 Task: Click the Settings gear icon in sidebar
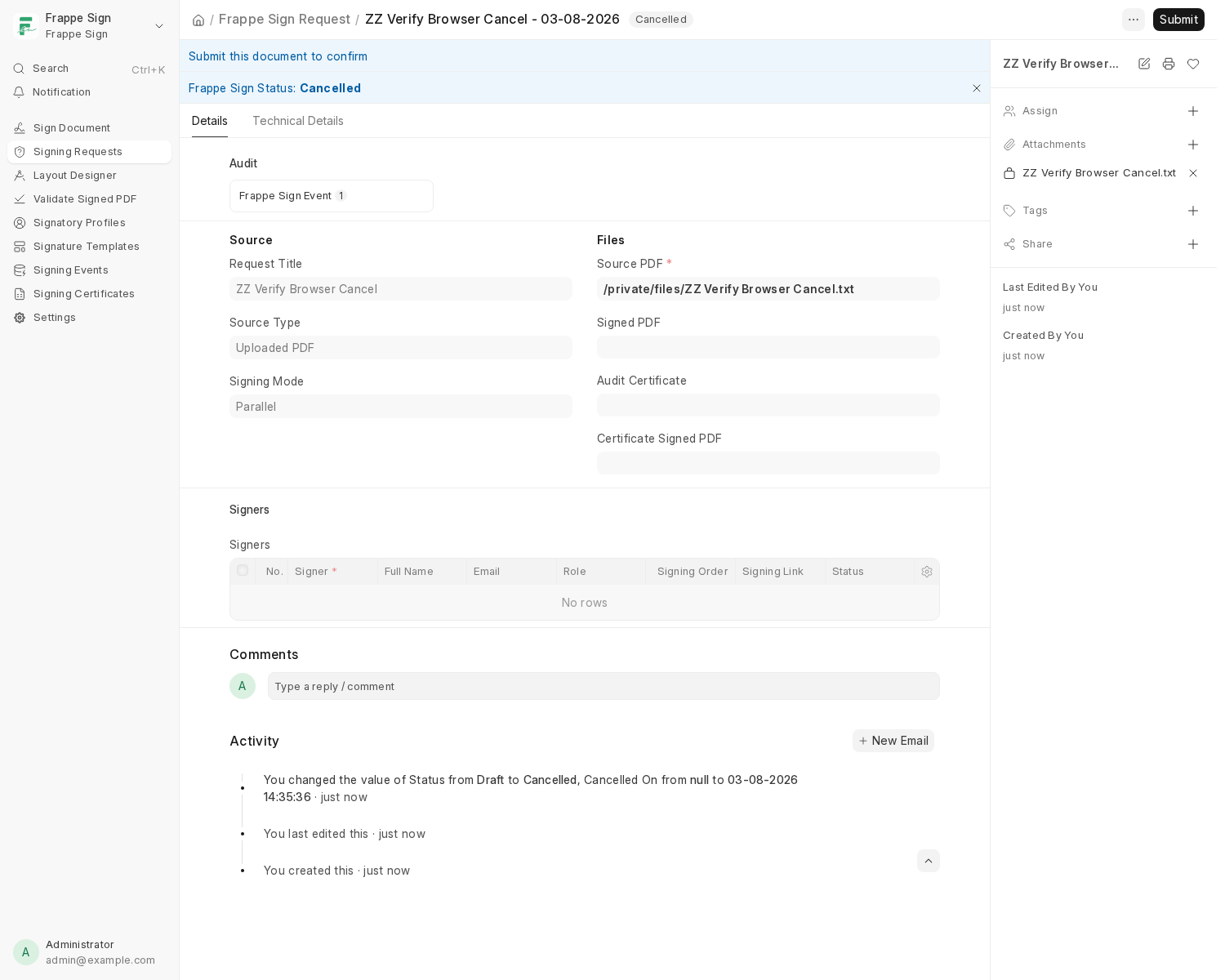20,318
